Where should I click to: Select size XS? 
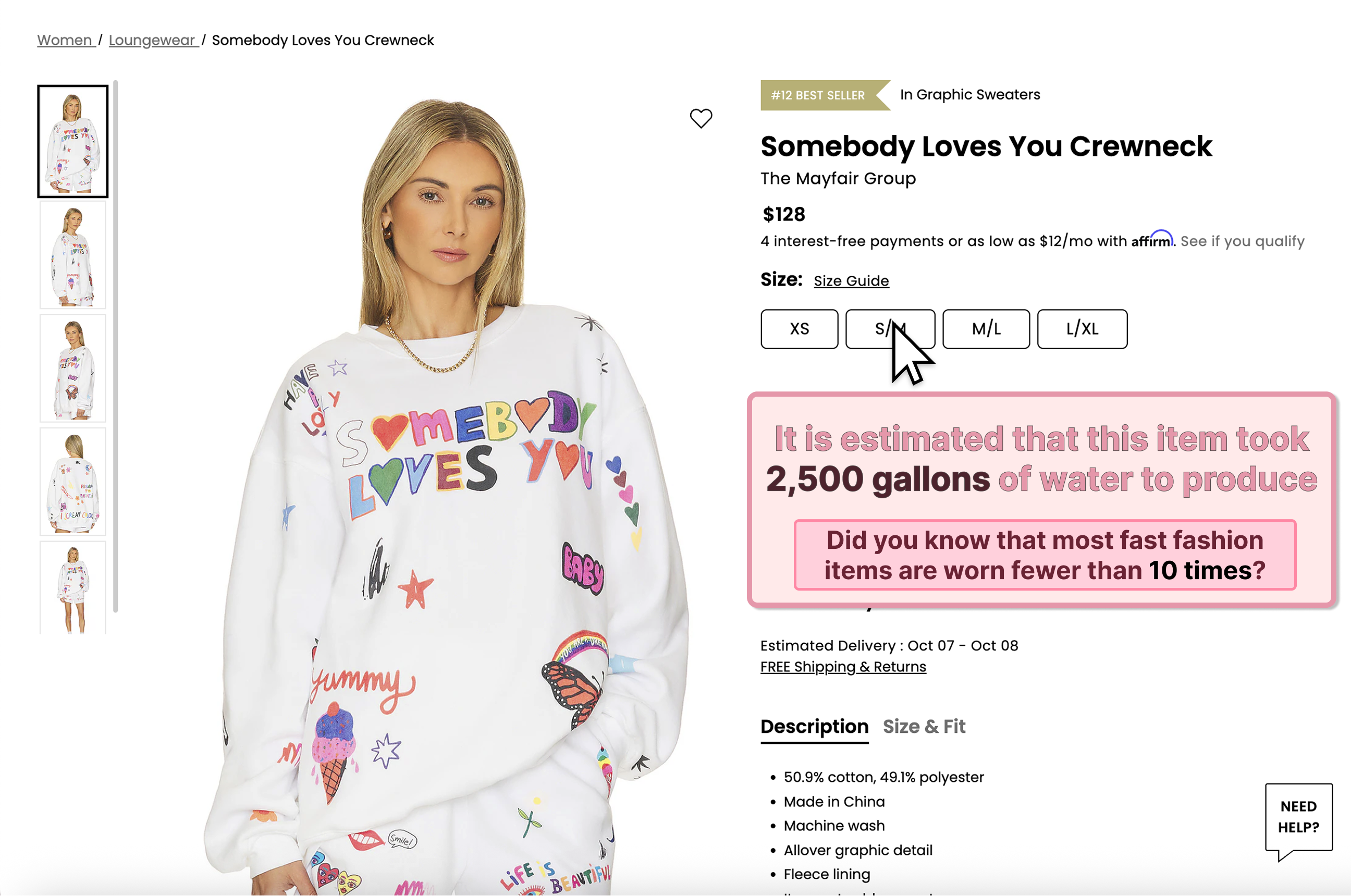point(799,329)
